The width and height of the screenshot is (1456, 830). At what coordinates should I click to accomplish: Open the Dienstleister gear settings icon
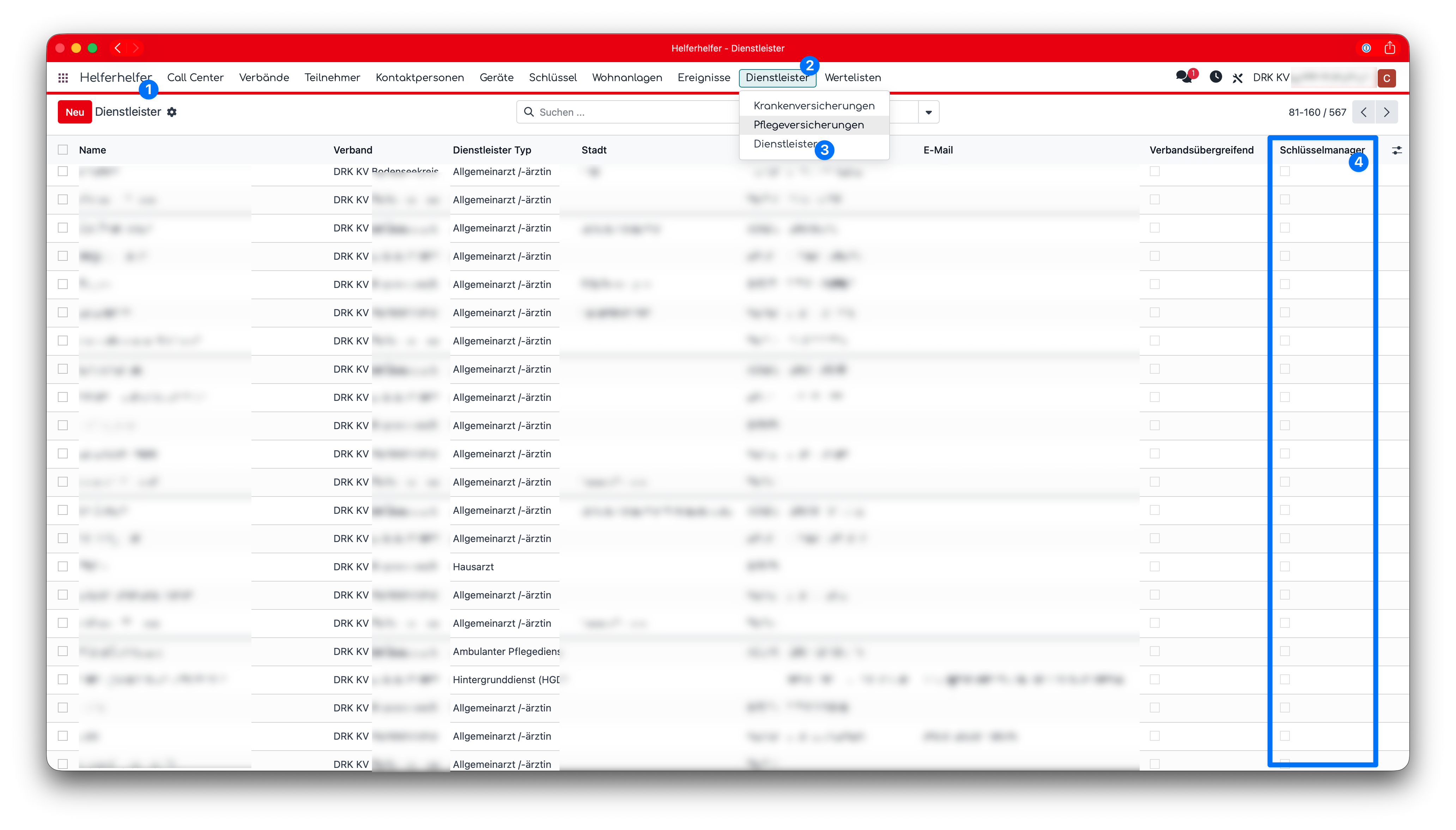[172, 112]
